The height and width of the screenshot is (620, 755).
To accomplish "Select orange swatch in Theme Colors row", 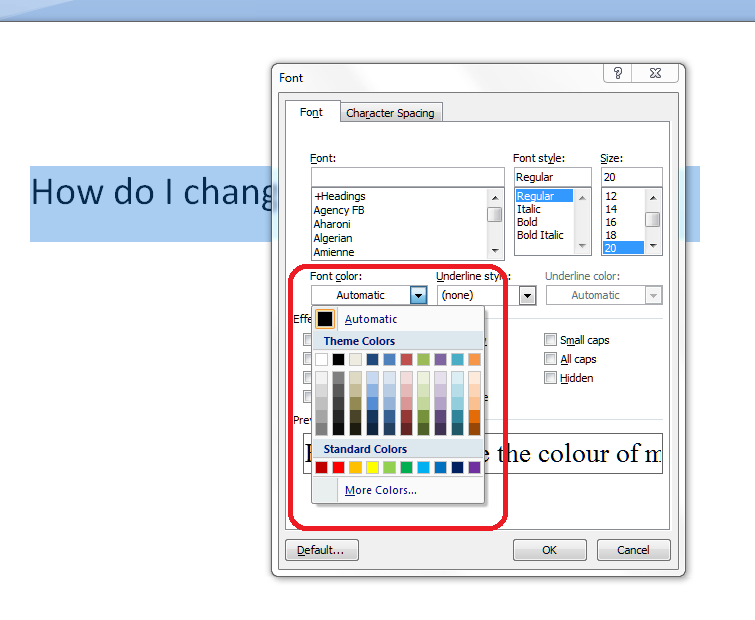I will pyautogui.click(x=474, y=359).
